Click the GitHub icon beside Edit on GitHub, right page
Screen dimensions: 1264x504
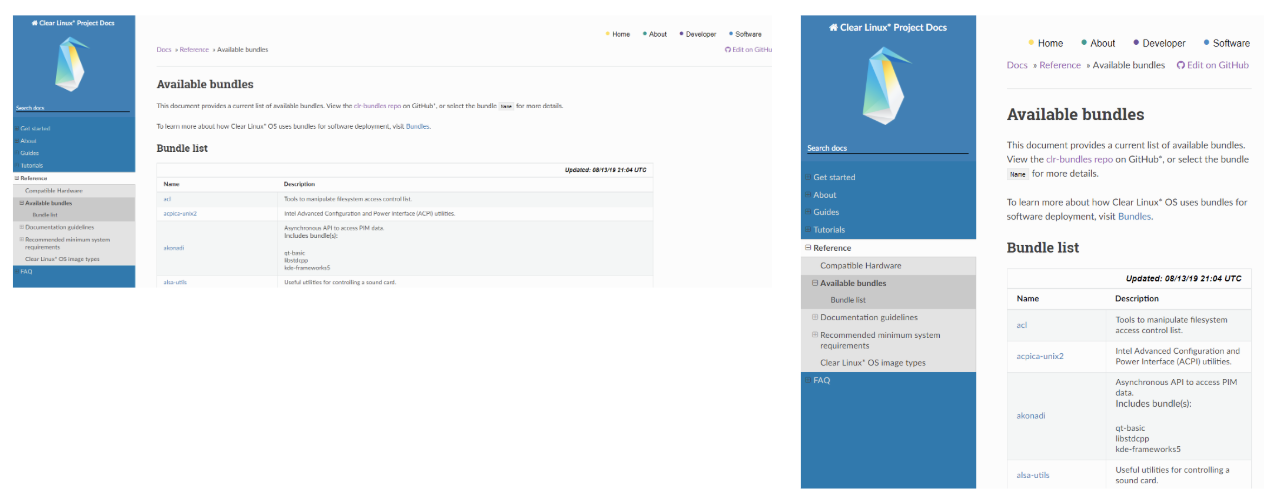tap(1181, 65)
